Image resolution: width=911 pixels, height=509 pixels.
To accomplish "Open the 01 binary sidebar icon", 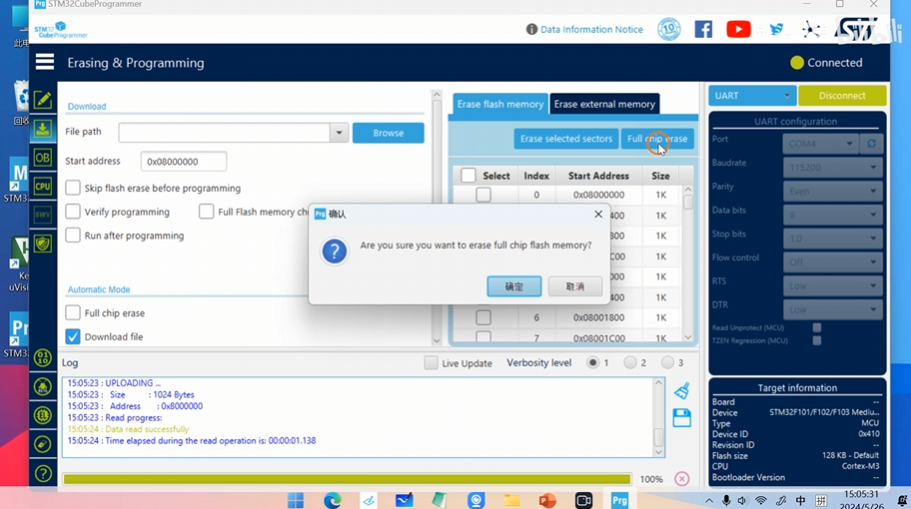I will click(x=42, y=358).
